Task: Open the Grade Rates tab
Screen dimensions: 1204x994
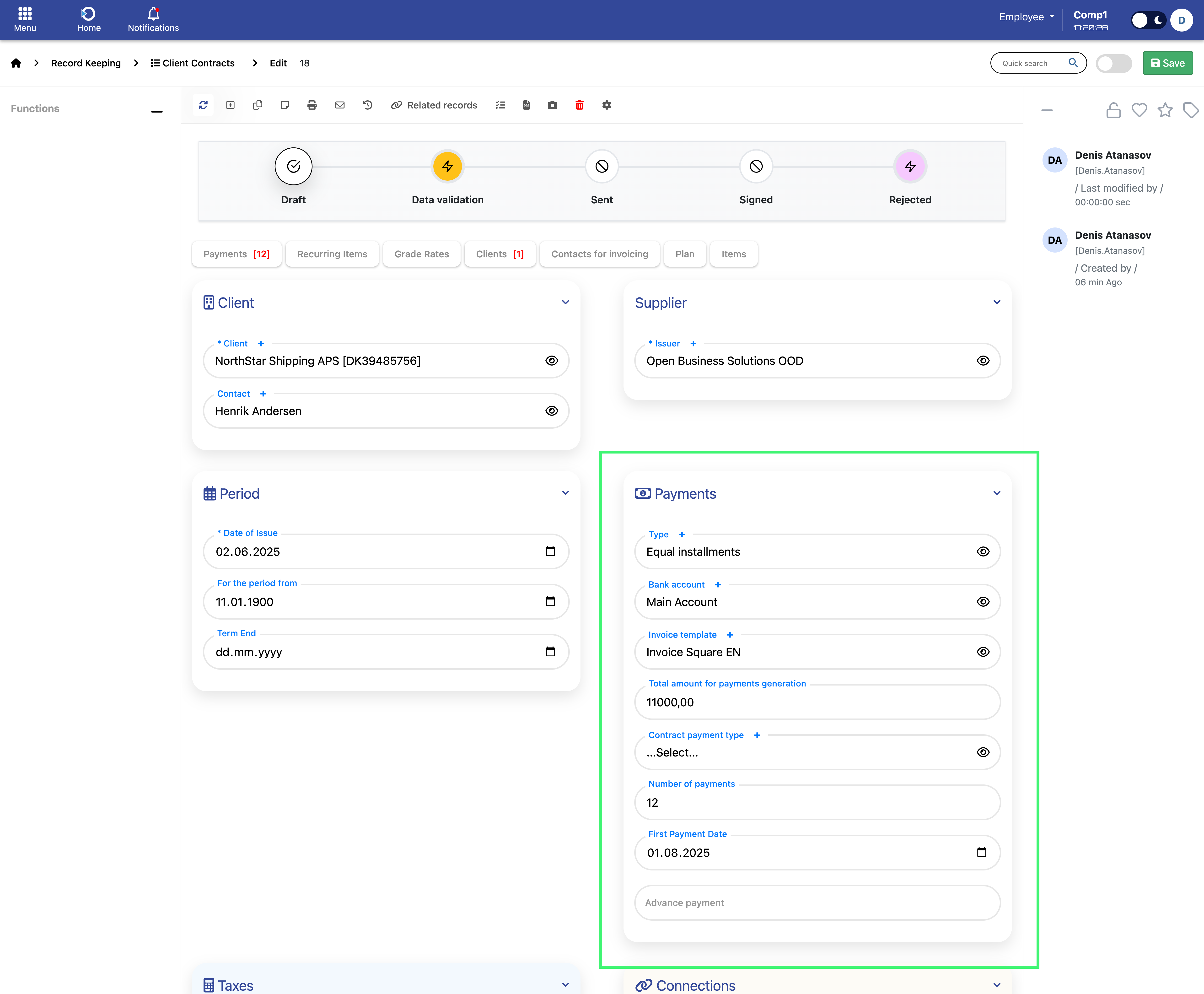Action: click(x=422, y=254)
